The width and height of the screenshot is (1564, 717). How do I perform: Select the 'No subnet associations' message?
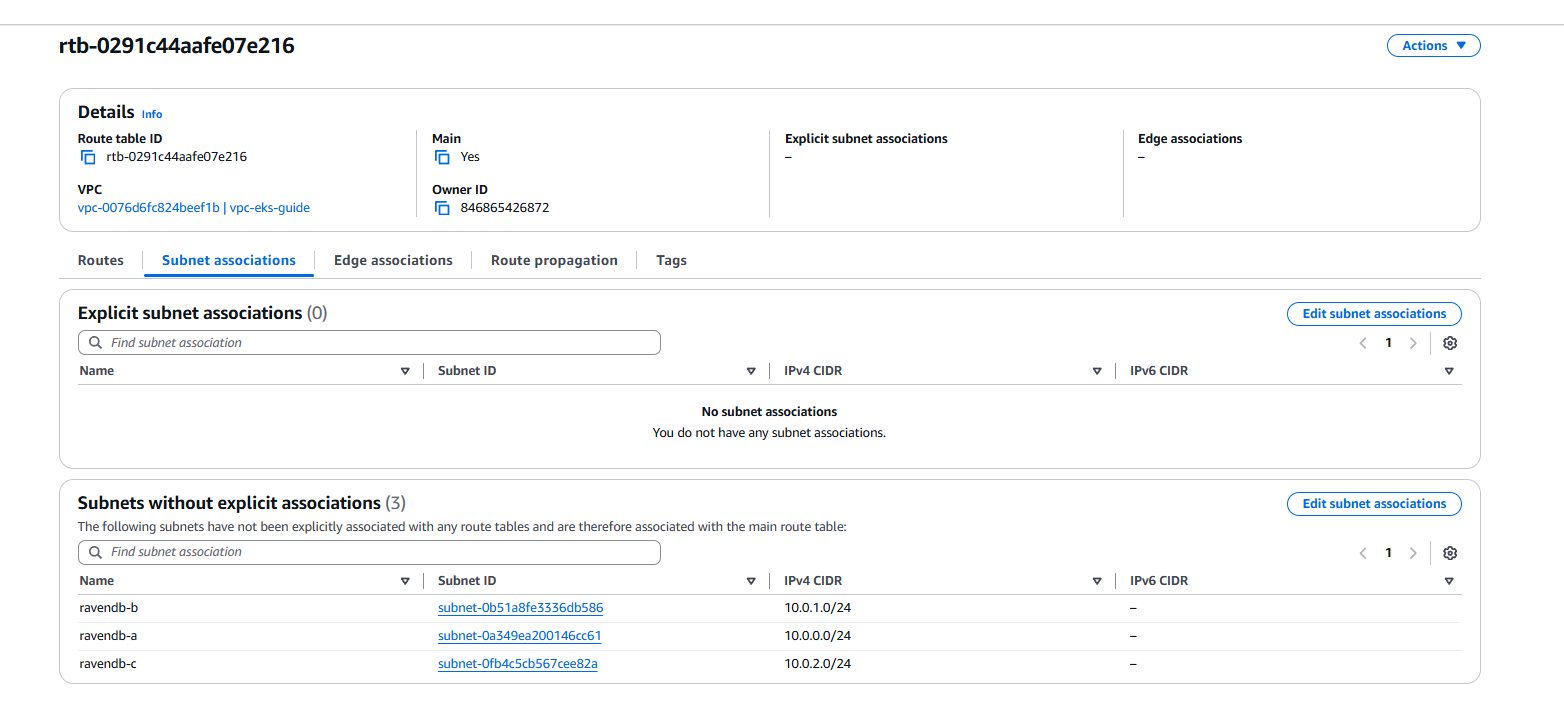pos(769,412)
